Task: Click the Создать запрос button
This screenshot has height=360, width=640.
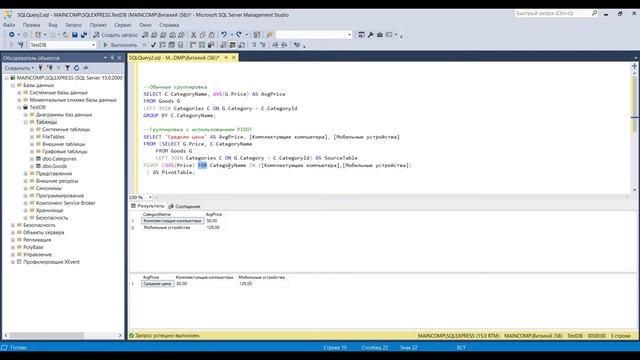Action: tap(116, 35)
